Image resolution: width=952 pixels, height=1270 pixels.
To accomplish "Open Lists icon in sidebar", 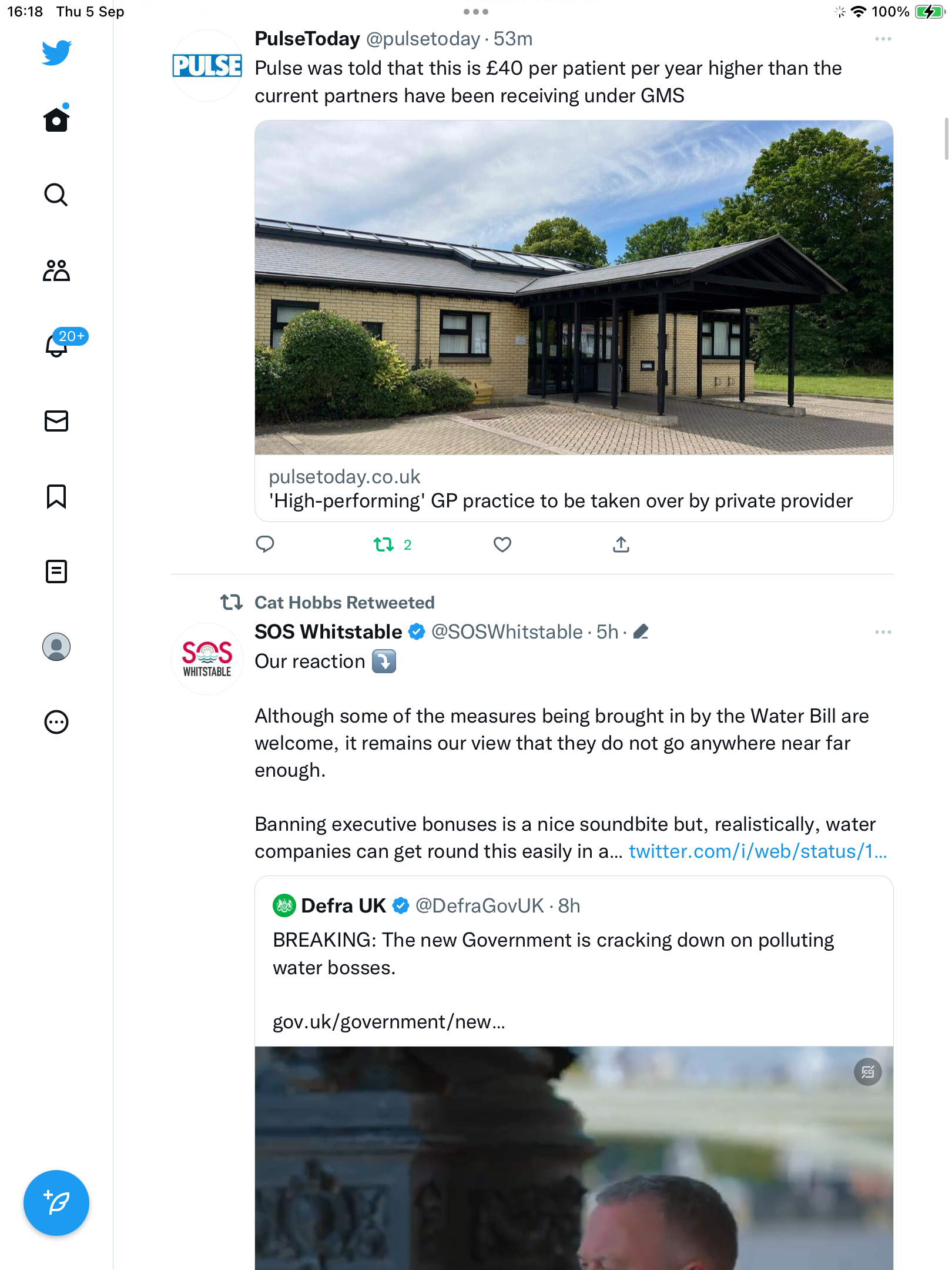I will click(x=56, y=571).
